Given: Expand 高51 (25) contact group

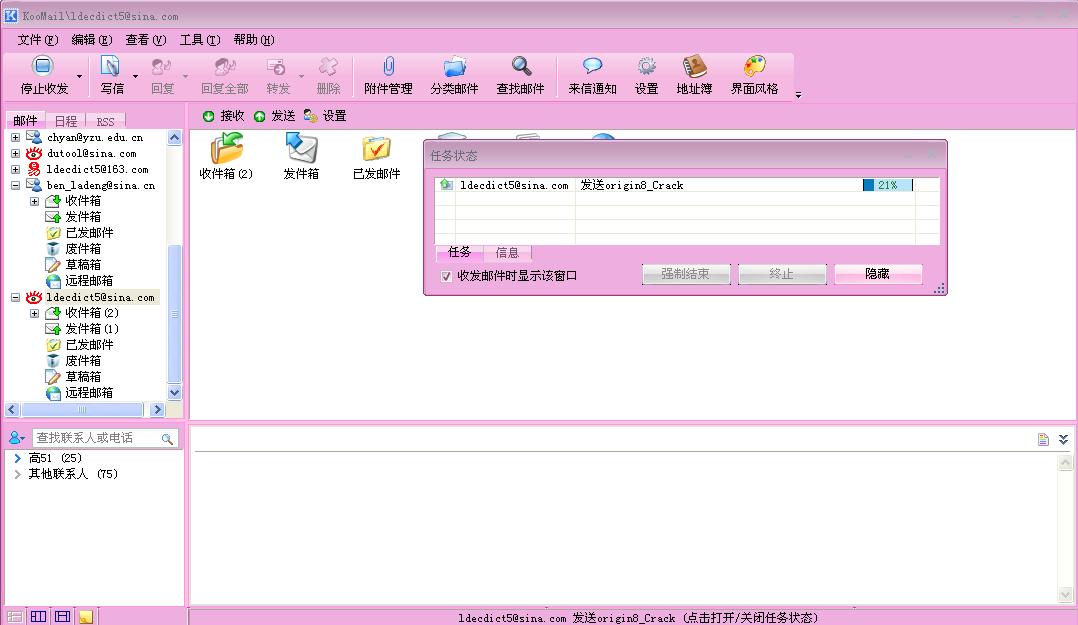Looking at the screenshot, I should 17,458.
